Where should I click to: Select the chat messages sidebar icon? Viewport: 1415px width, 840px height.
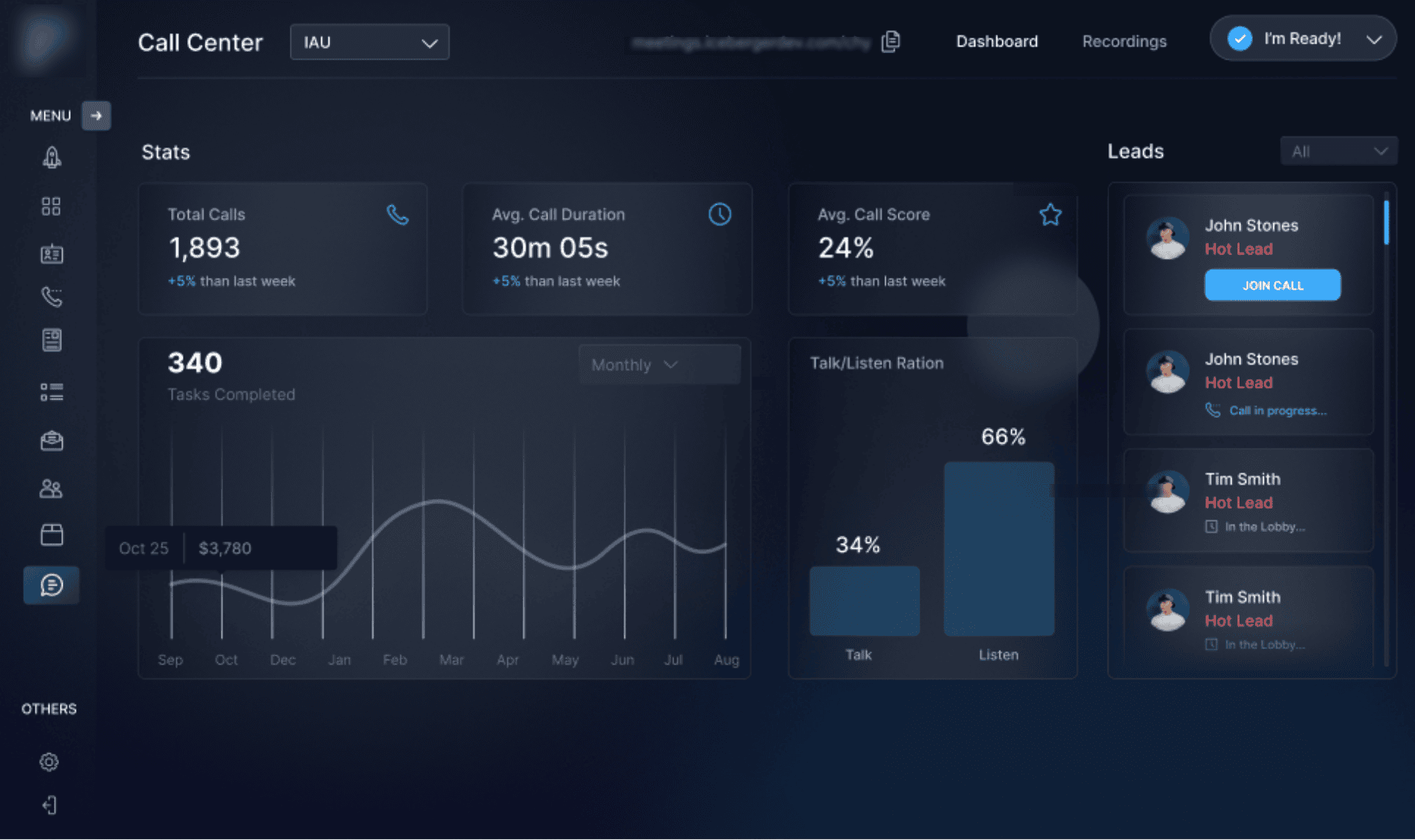pyautogui.click(x=52, y=585)
